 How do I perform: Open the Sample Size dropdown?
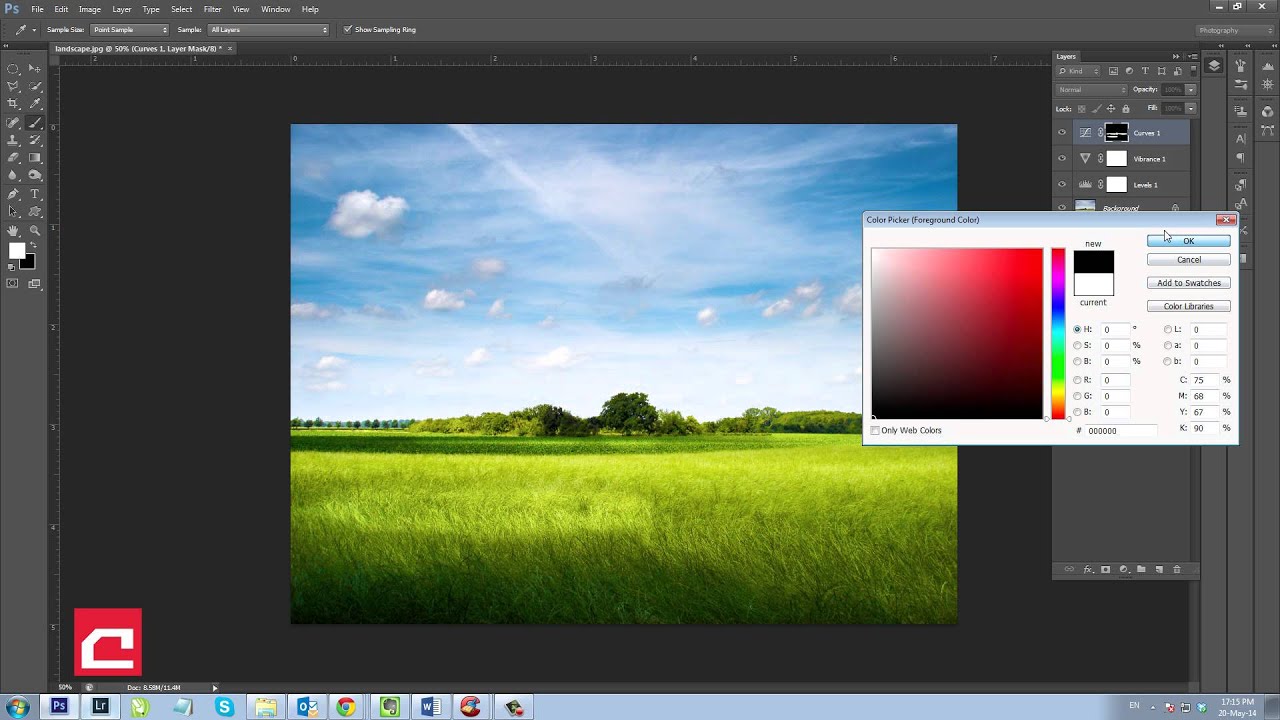click(x=130, y=30)
